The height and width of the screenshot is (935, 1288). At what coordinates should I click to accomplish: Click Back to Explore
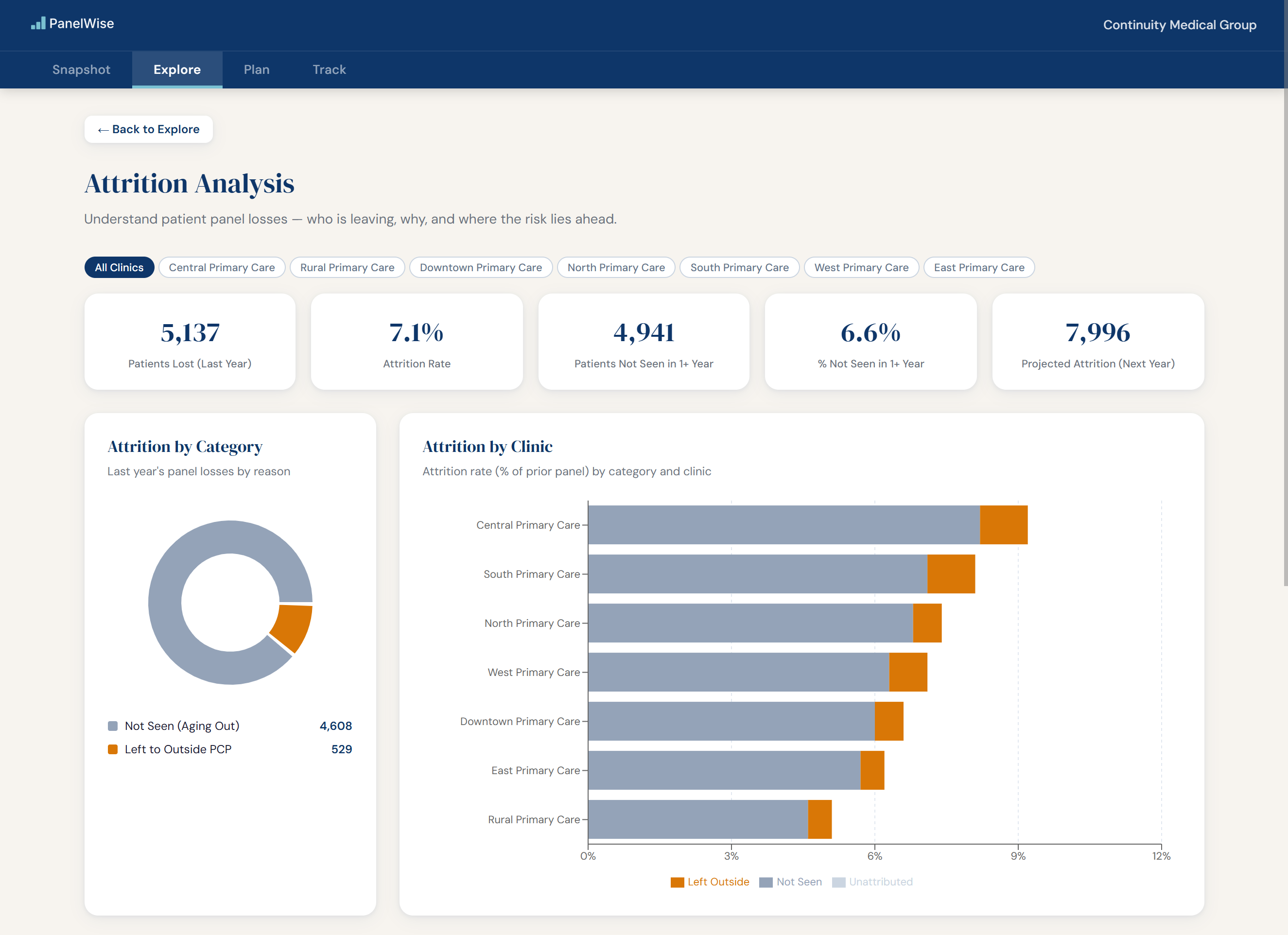[148, 129]
